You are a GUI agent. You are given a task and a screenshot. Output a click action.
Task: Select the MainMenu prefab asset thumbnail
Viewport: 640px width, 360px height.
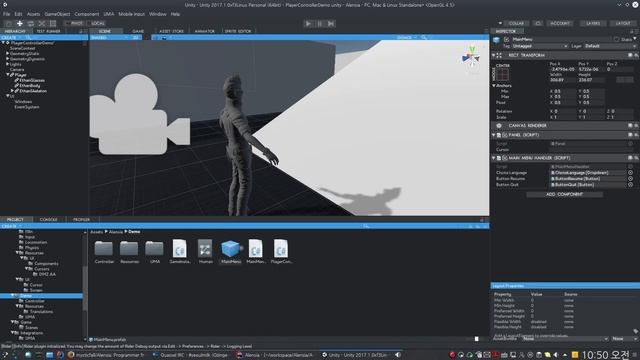(x=231, y=249)
